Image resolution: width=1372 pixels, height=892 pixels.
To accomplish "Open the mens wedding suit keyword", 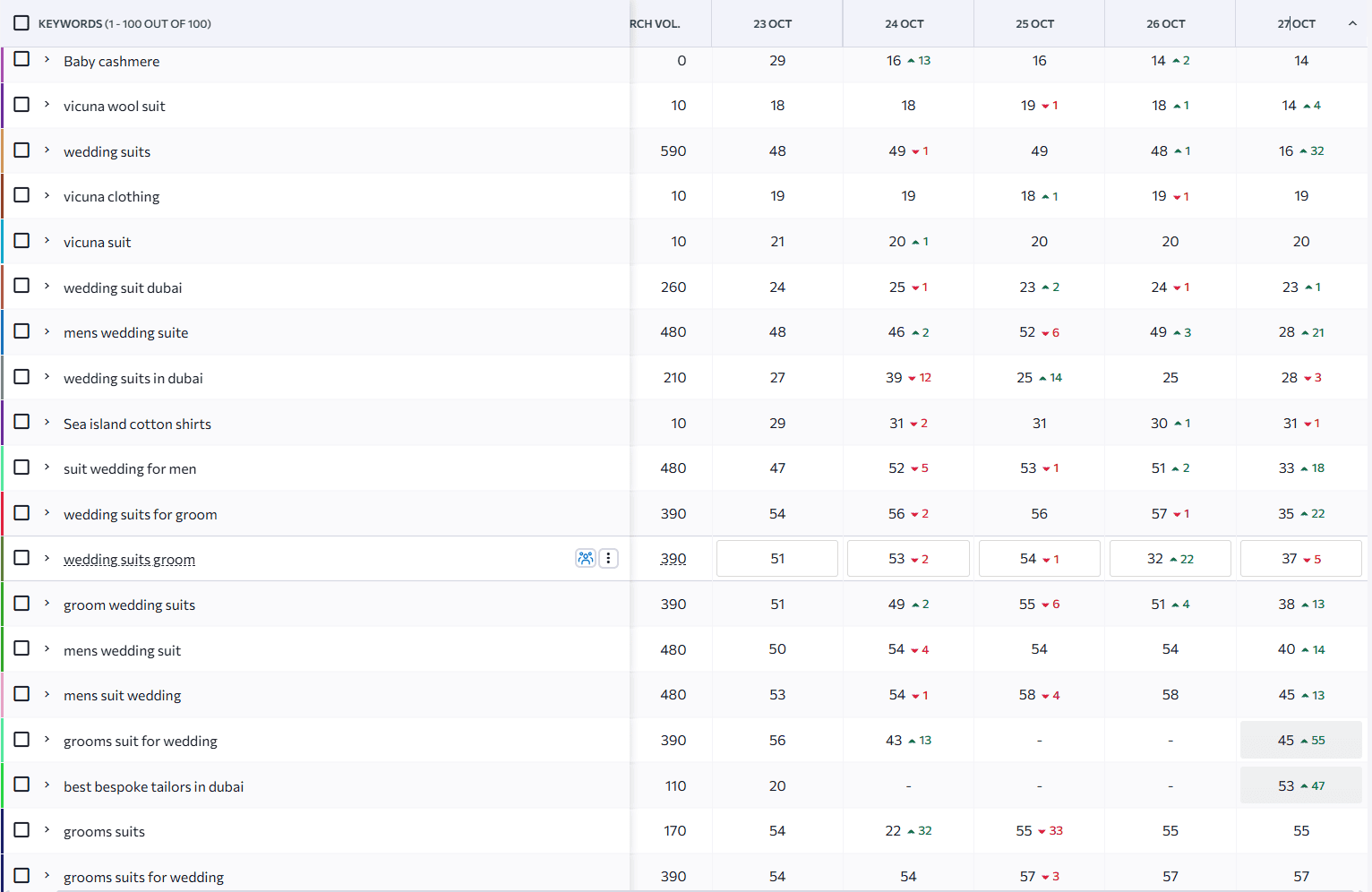I will click(122, 650).
